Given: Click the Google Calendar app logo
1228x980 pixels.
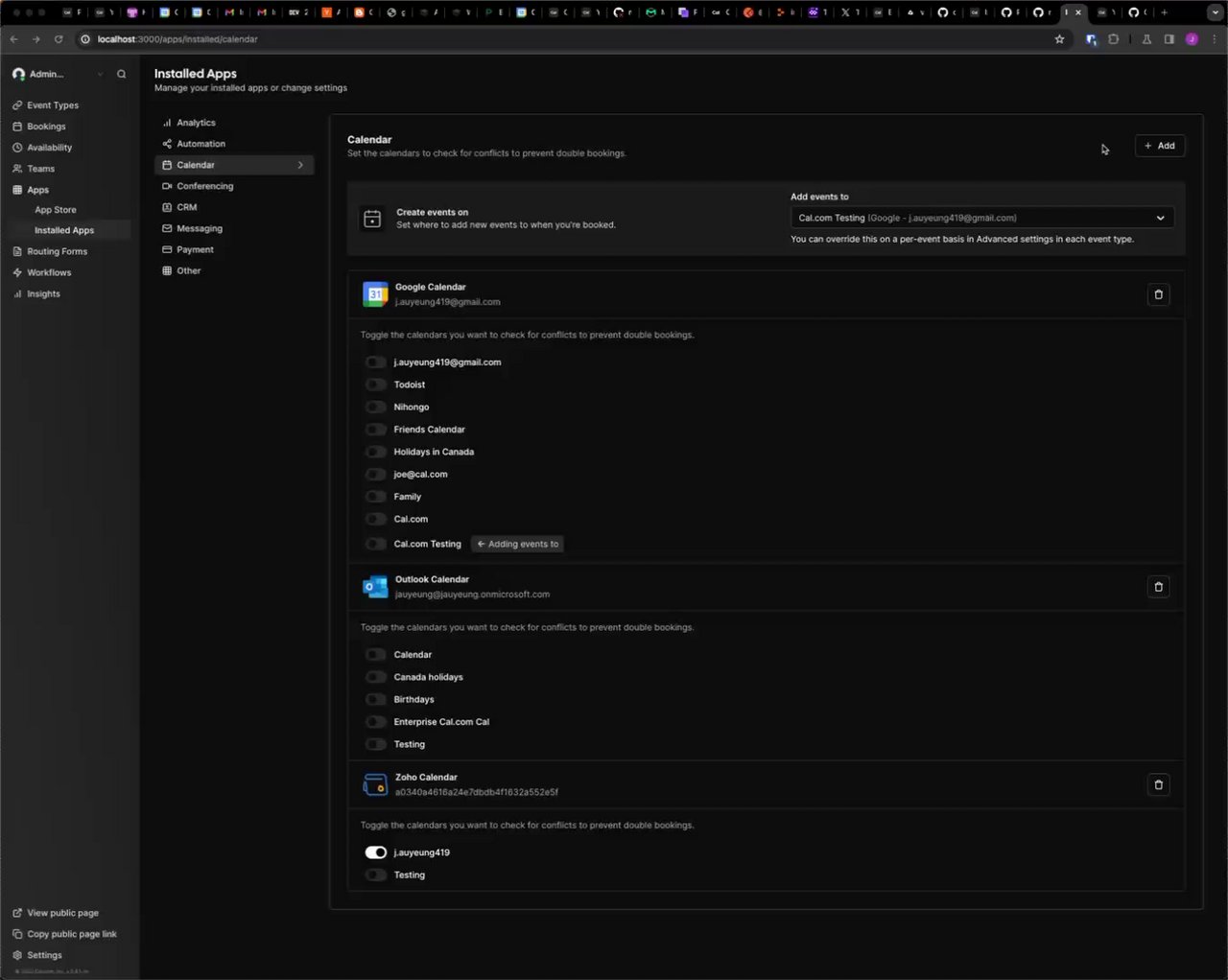Looking at the screenshot, I should (375, 294).
